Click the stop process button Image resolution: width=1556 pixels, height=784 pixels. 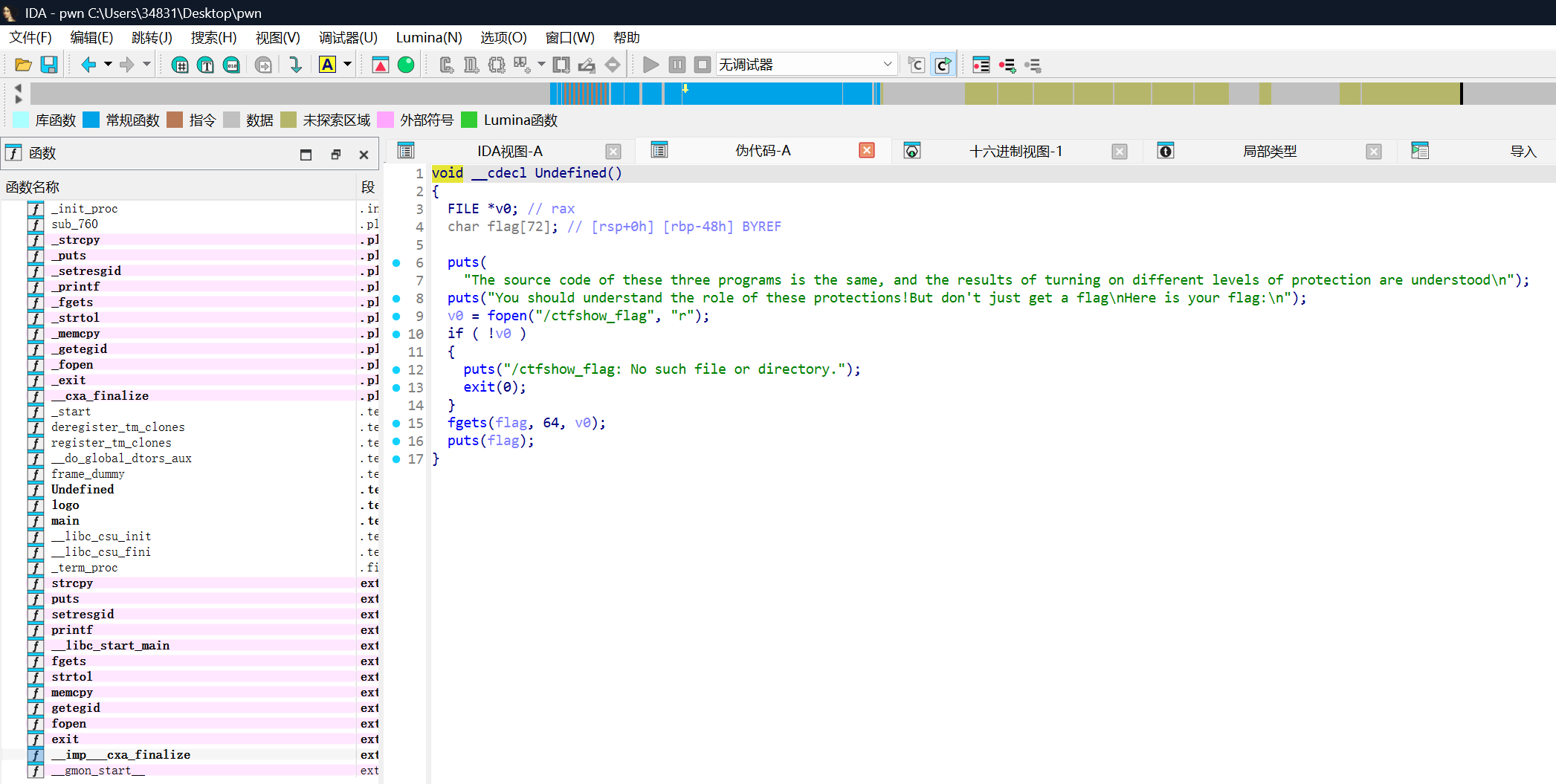click(x=703, y=65)
